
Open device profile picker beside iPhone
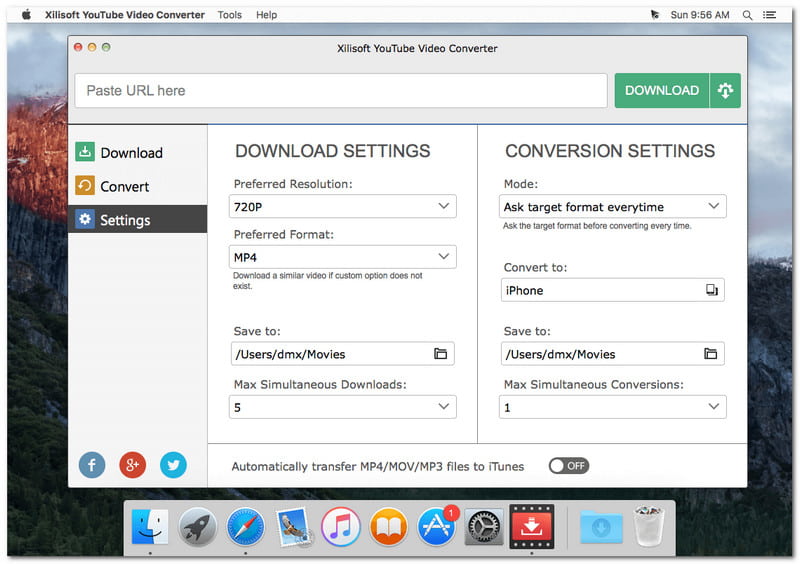pyautogui.click(x=711, y=290)
